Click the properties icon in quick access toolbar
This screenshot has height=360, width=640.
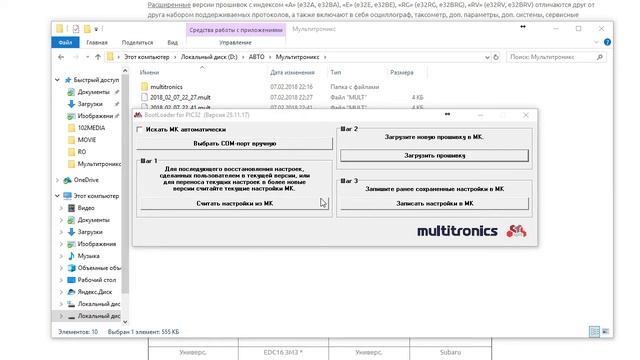[76, 29]
